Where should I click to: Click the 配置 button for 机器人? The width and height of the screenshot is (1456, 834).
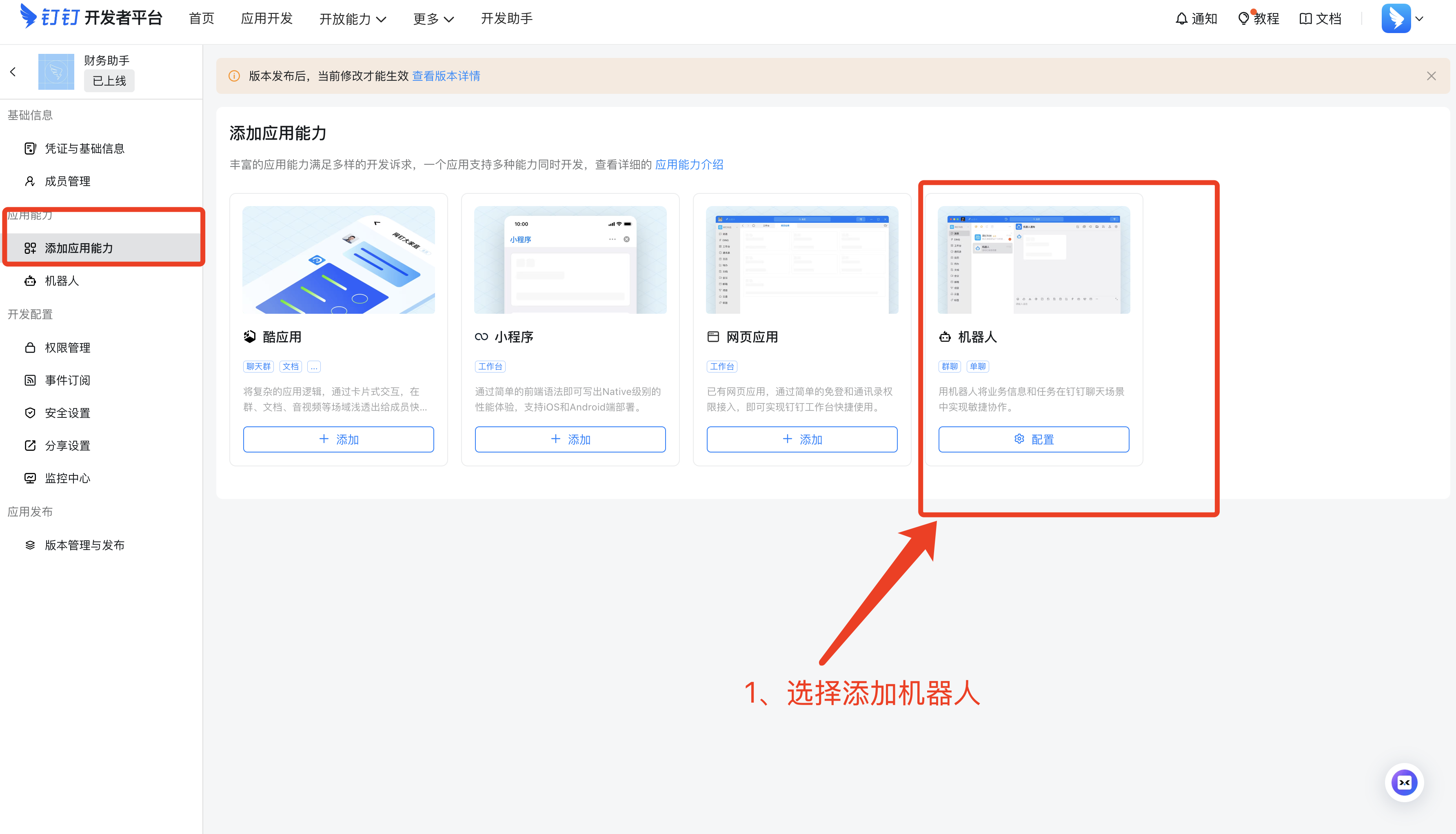pyautogui.click(x=1034, y=439)
